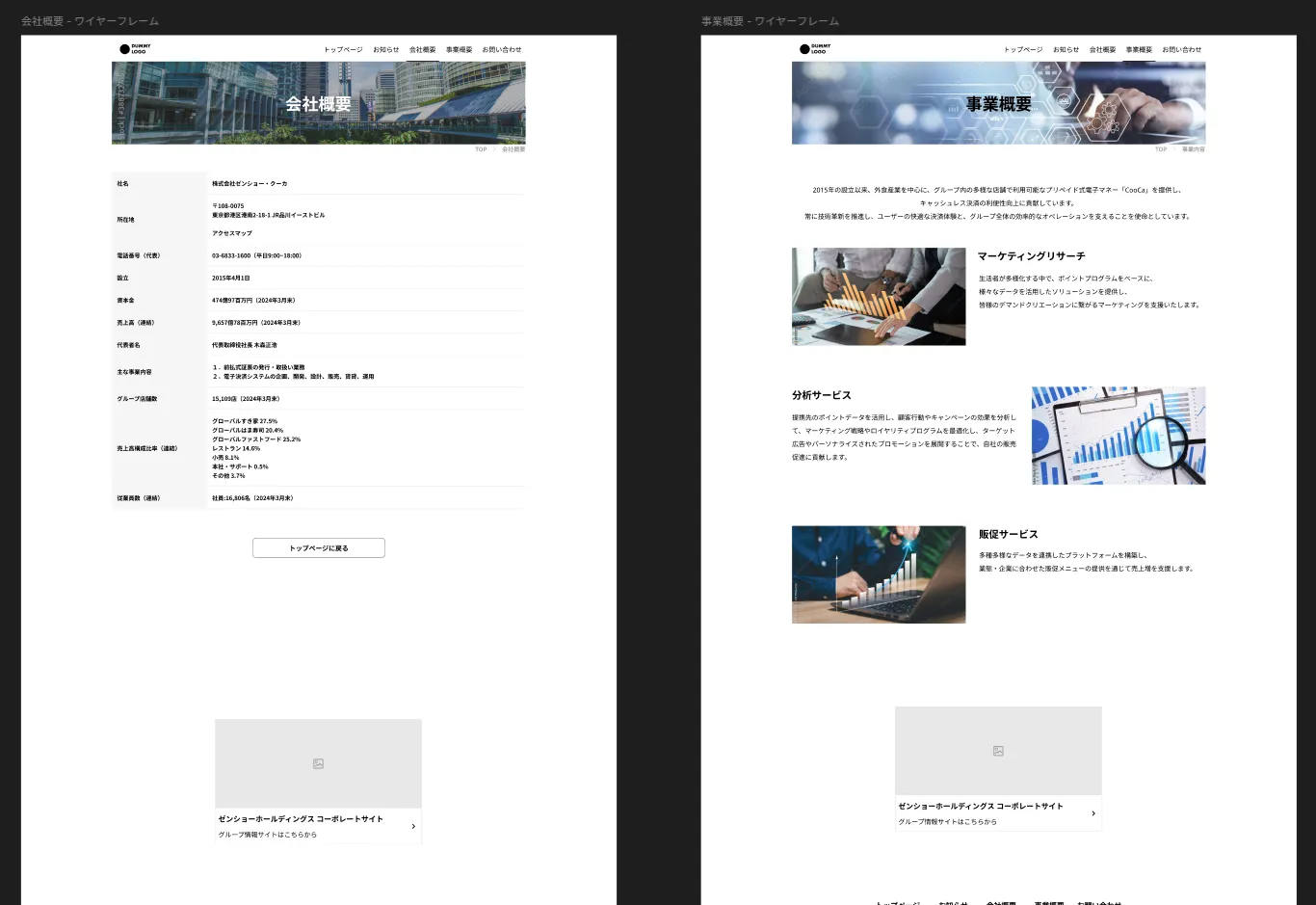Click 会社概要 breadcrumb below hero image
Viewport: 1316px width, 905px height.
513,149
